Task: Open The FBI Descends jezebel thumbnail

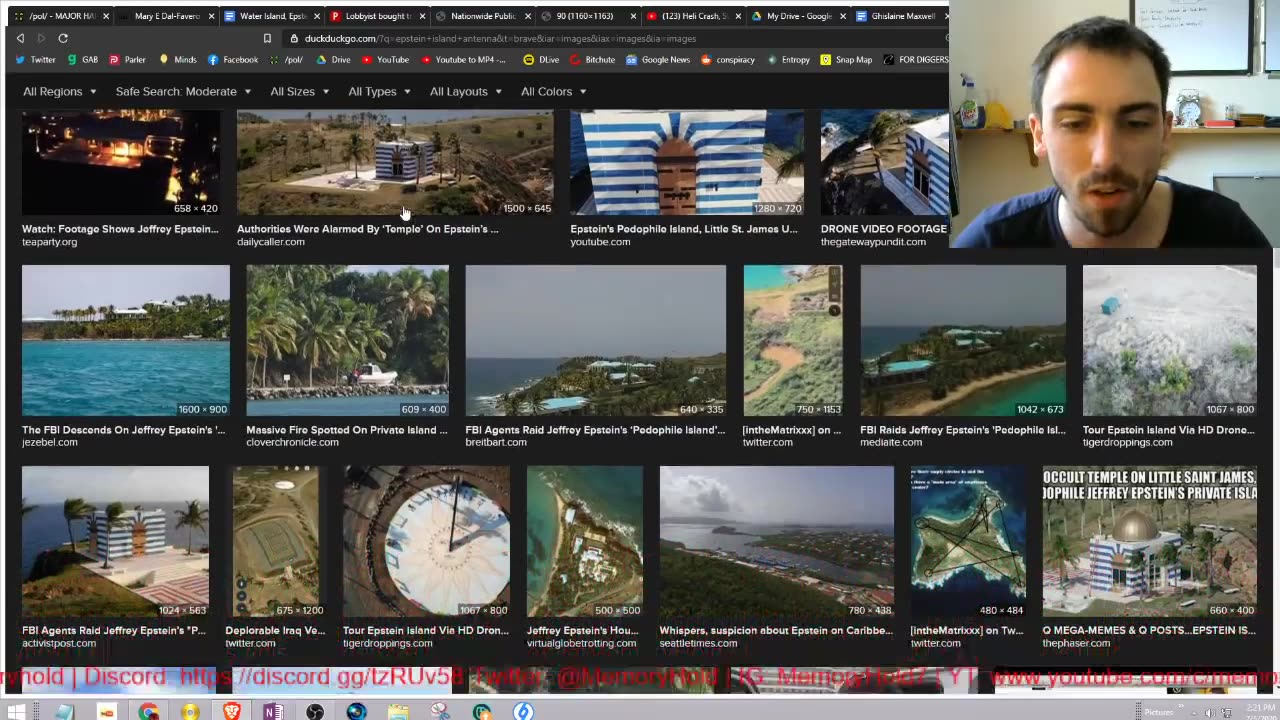Action: click(x=126, y=340)
